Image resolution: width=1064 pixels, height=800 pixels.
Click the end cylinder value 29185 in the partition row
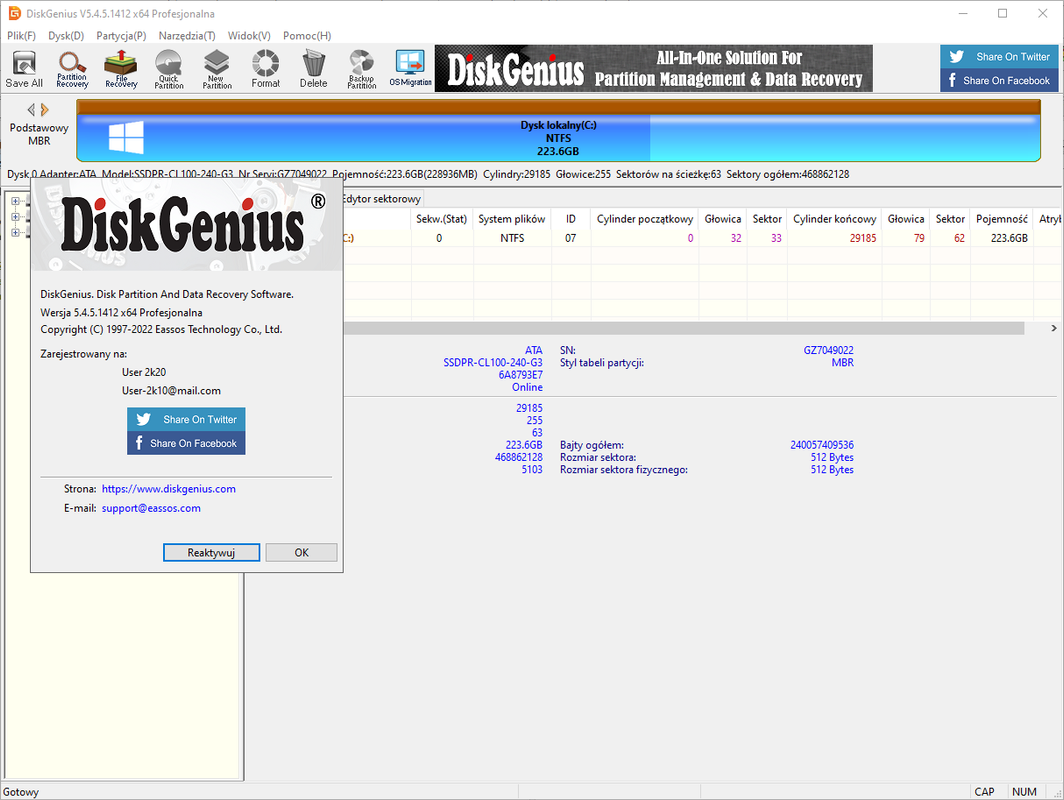point(862,238)
